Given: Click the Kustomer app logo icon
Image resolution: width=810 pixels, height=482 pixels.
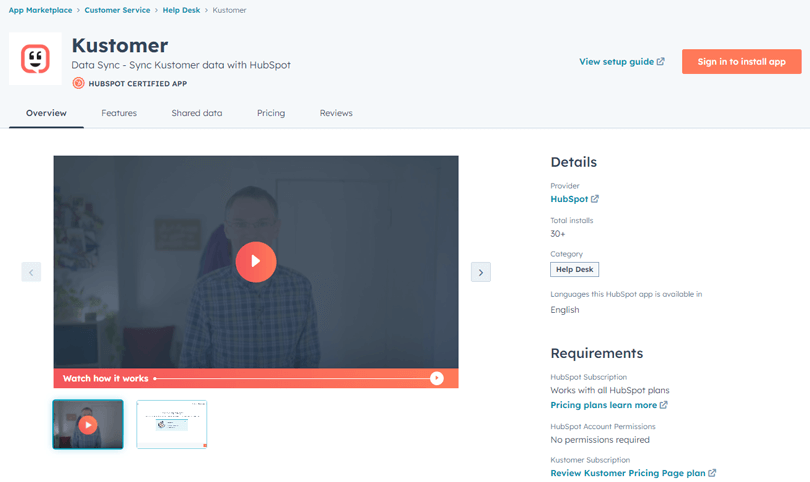Looking at the screenshot, I should coord(35,59).
